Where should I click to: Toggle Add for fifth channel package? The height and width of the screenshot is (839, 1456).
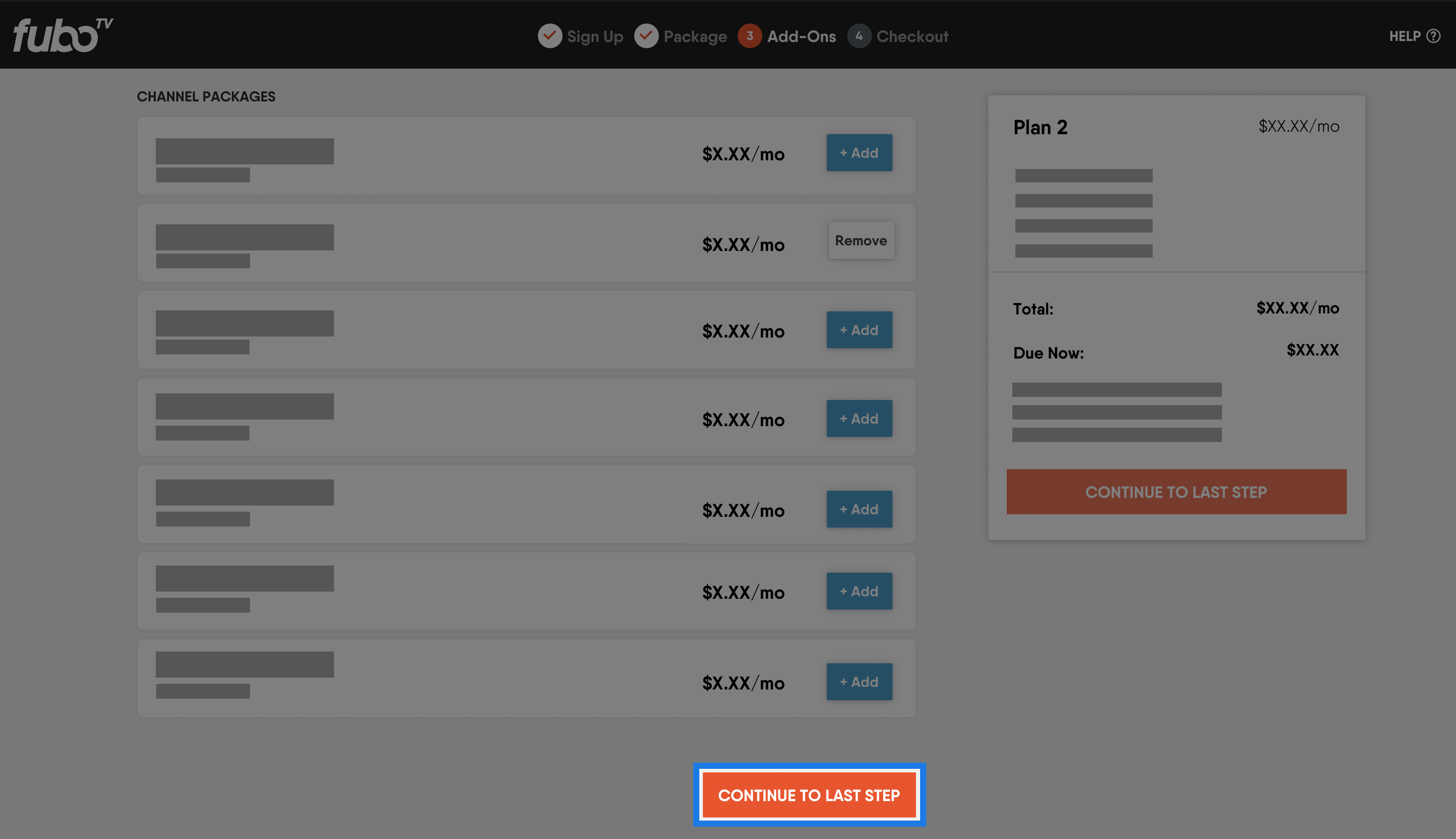[859, 509]
